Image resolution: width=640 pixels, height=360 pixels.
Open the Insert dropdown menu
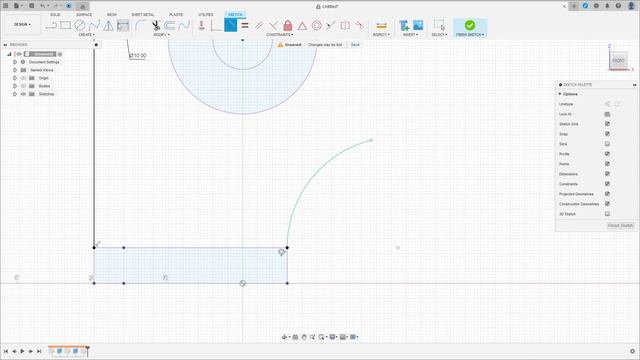coord(411,35)
